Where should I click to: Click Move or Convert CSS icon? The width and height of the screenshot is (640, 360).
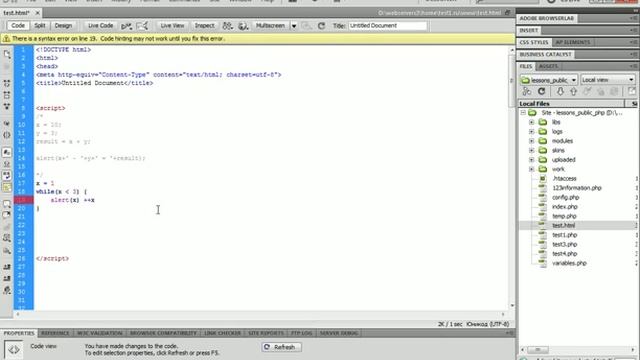click(x=7, y=251)
